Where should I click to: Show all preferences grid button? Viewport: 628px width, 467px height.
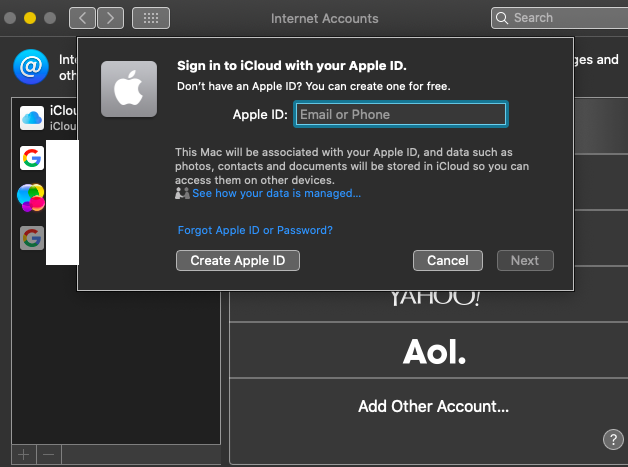click(151, 18)
